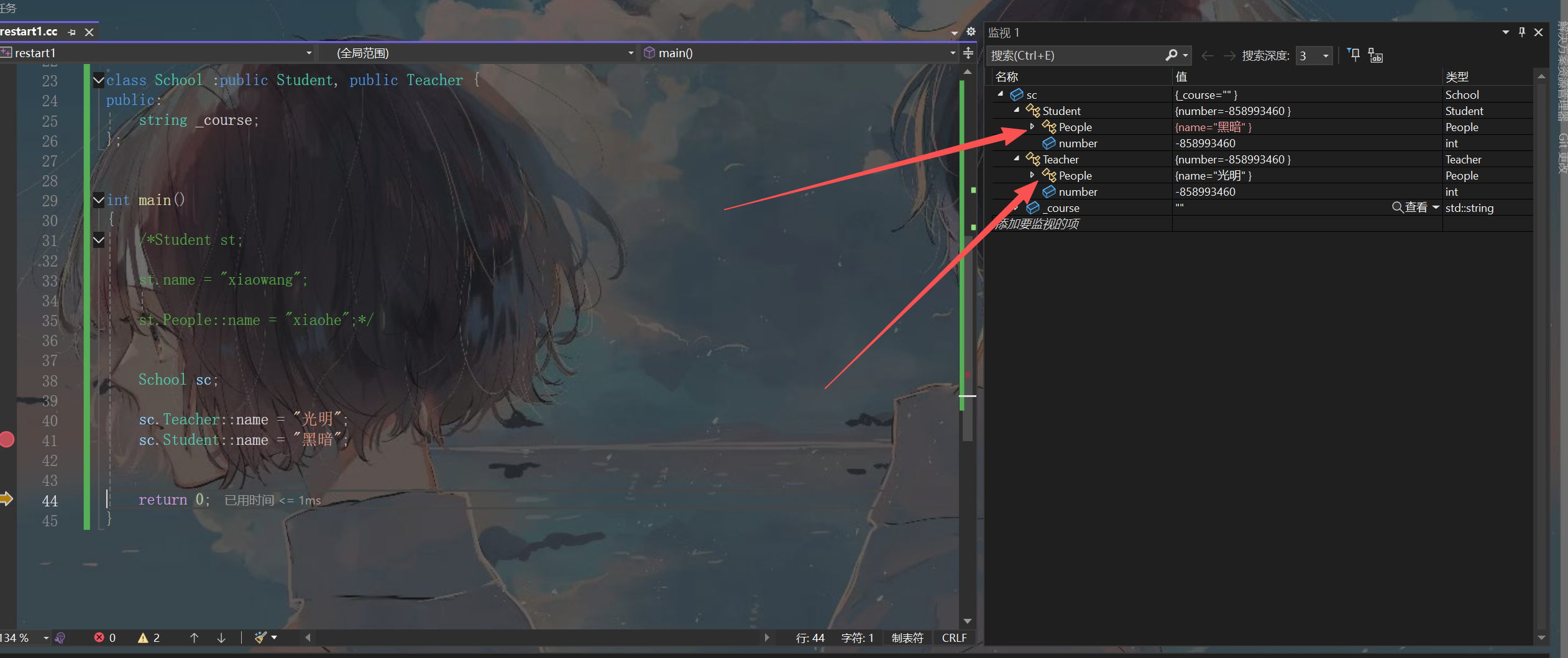1568x658 pixels.
Task: Go to previous issue up arrow
Action: point(194,637)
